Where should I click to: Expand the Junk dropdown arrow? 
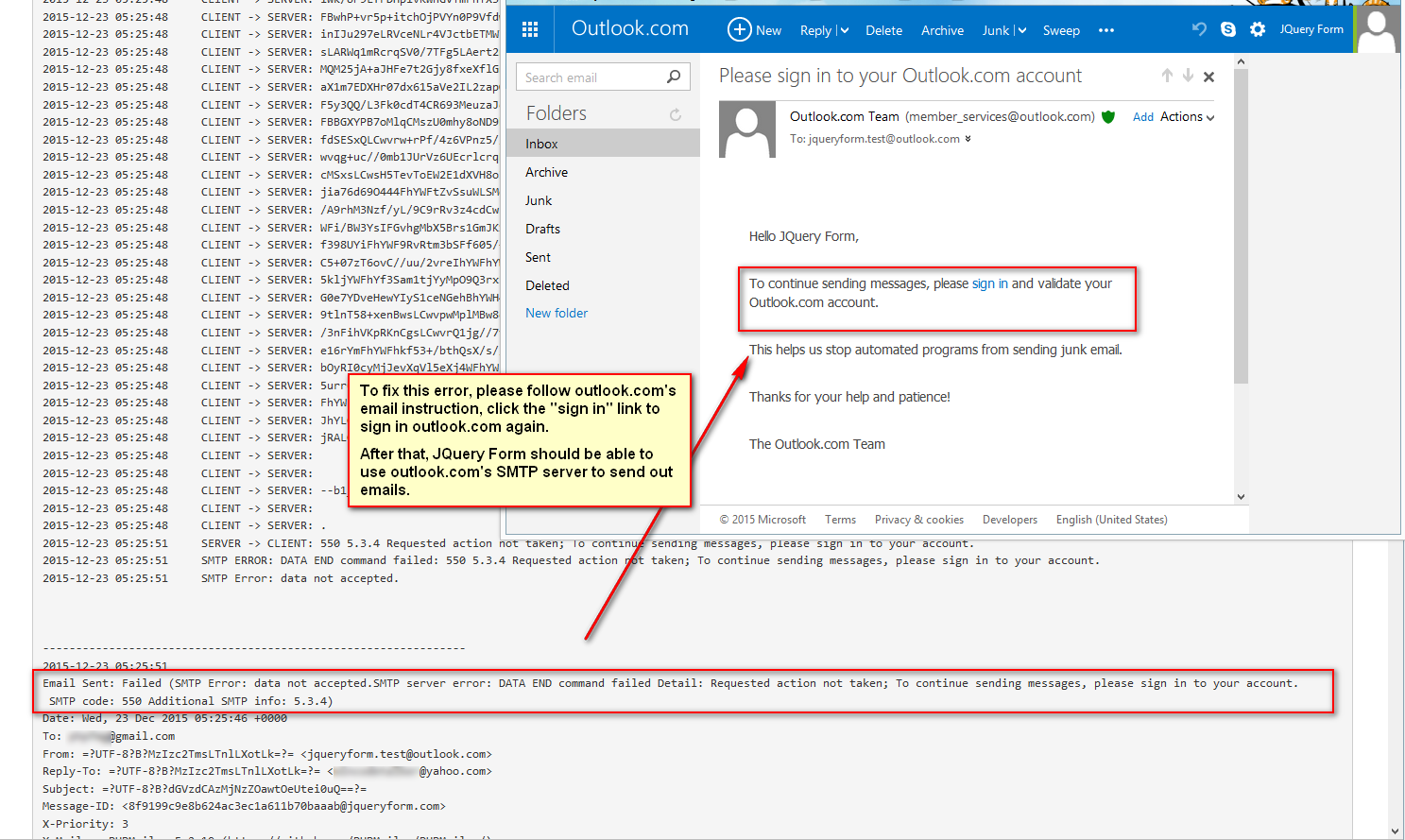click(1021, 30)
